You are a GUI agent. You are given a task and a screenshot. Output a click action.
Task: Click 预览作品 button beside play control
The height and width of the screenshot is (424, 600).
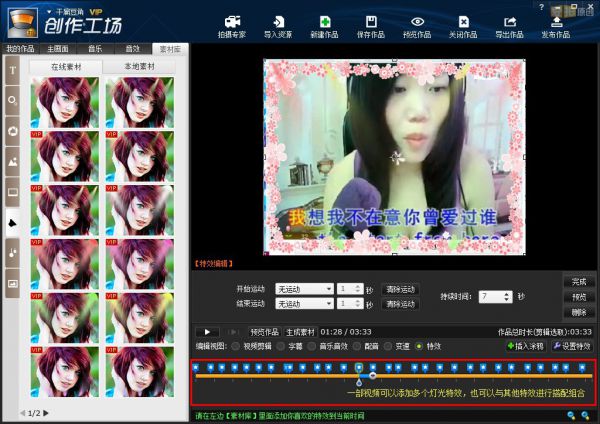264,332
